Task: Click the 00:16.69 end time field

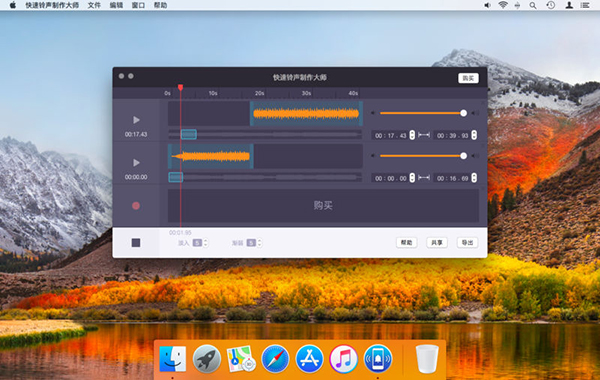Action: [452, 178]
